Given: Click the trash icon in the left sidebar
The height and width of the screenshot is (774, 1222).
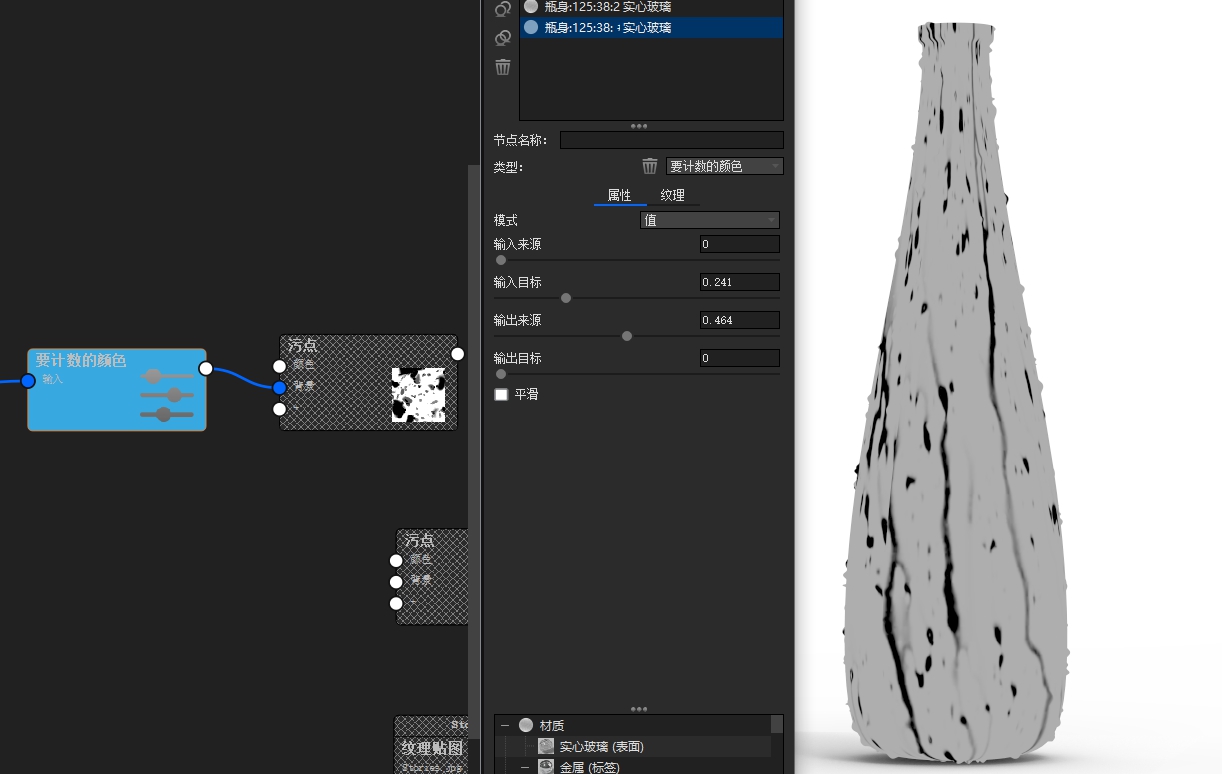Looking at the screenshot, I should [x=502, y=67].
